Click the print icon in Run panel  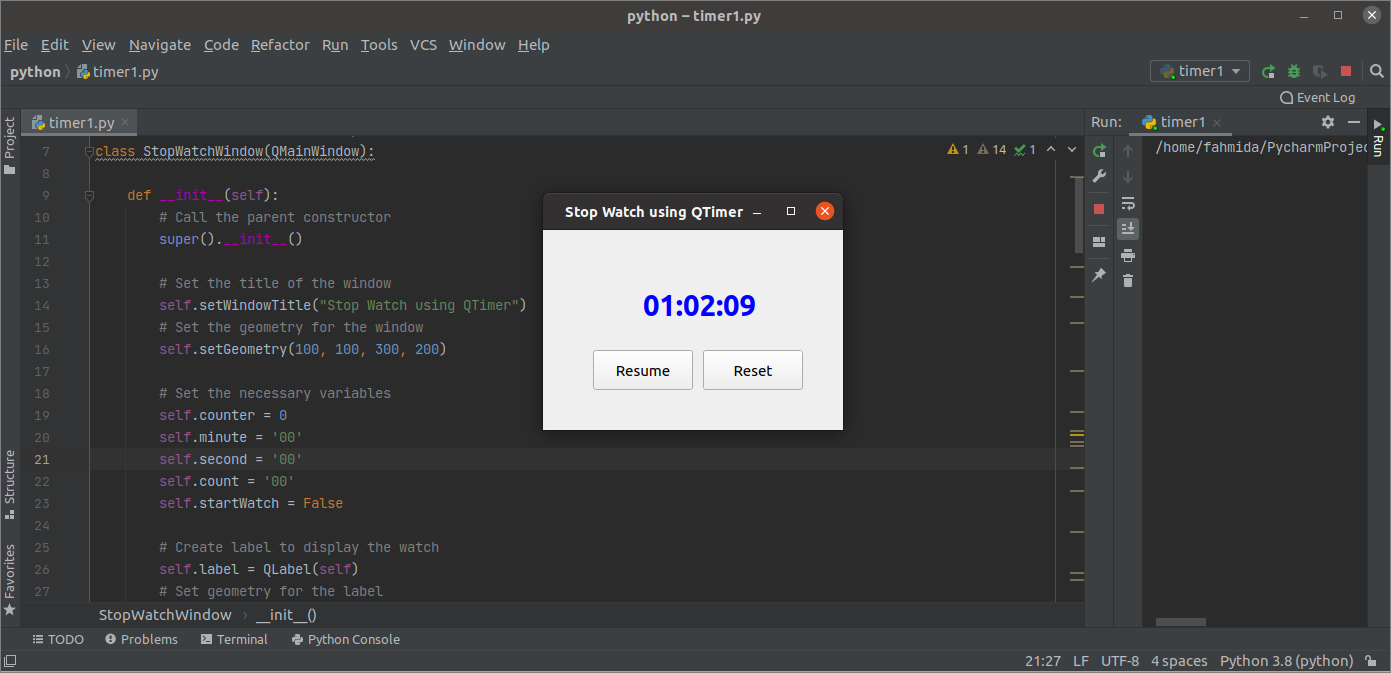(x=1128, y=255)
